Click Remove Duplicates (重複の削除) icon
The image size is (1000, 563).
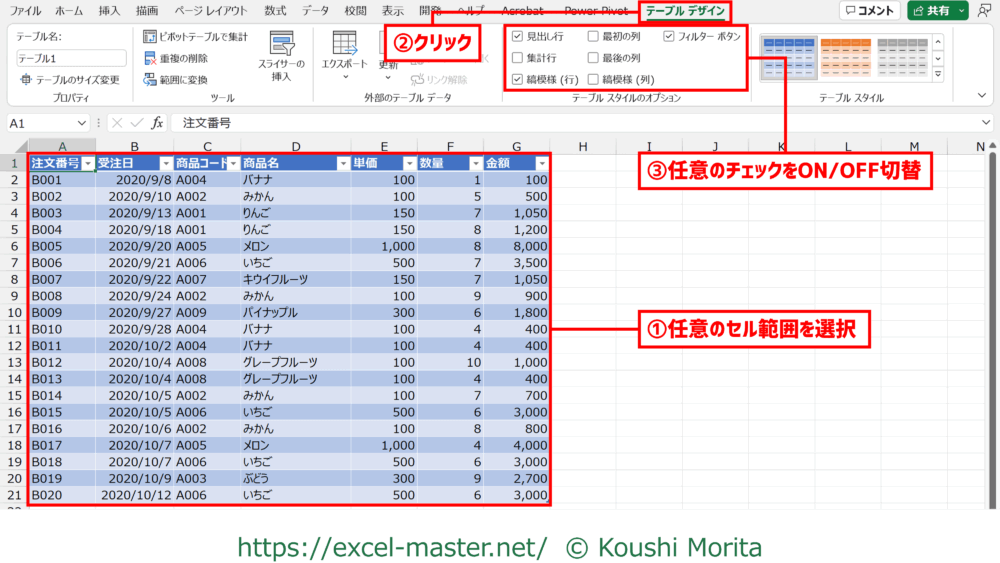pyautogui.click(x=150, y=59)
